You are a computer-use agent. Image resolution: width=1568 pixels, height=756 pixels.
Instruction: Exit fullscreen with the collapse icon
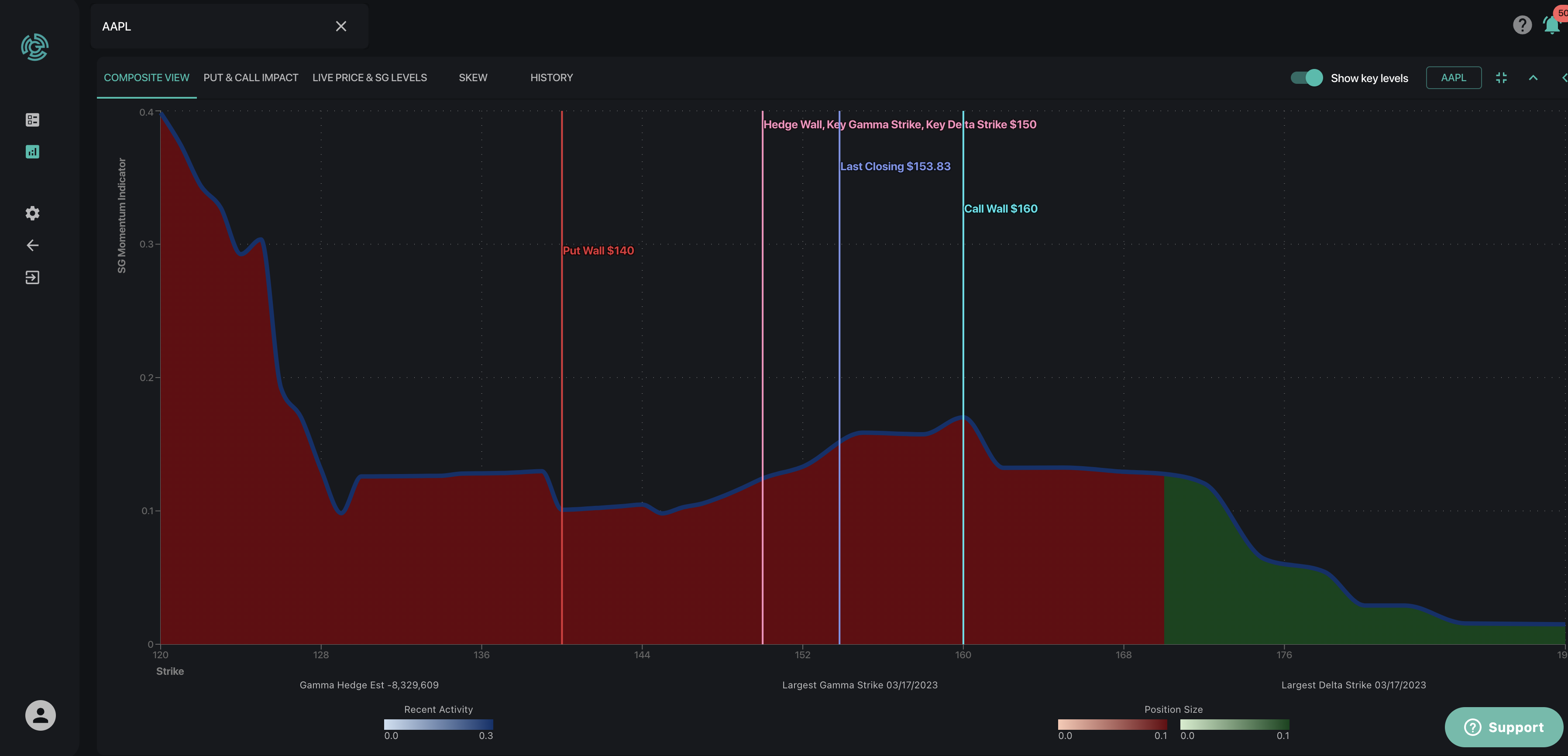click(x=1501, y=78)
